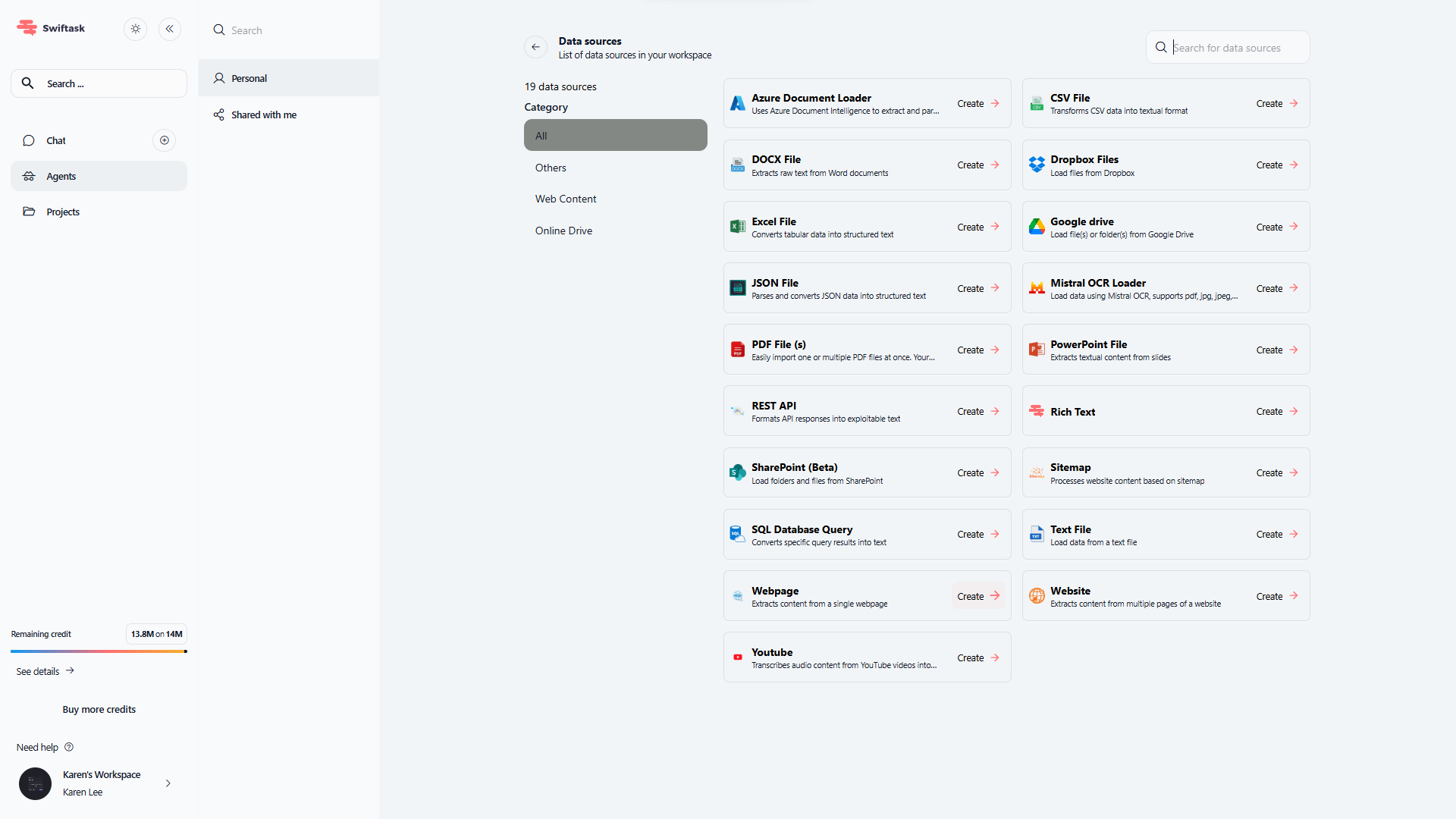Click the Need help question icon
This screenshot has height=819, width=1456.
(69, 747)
